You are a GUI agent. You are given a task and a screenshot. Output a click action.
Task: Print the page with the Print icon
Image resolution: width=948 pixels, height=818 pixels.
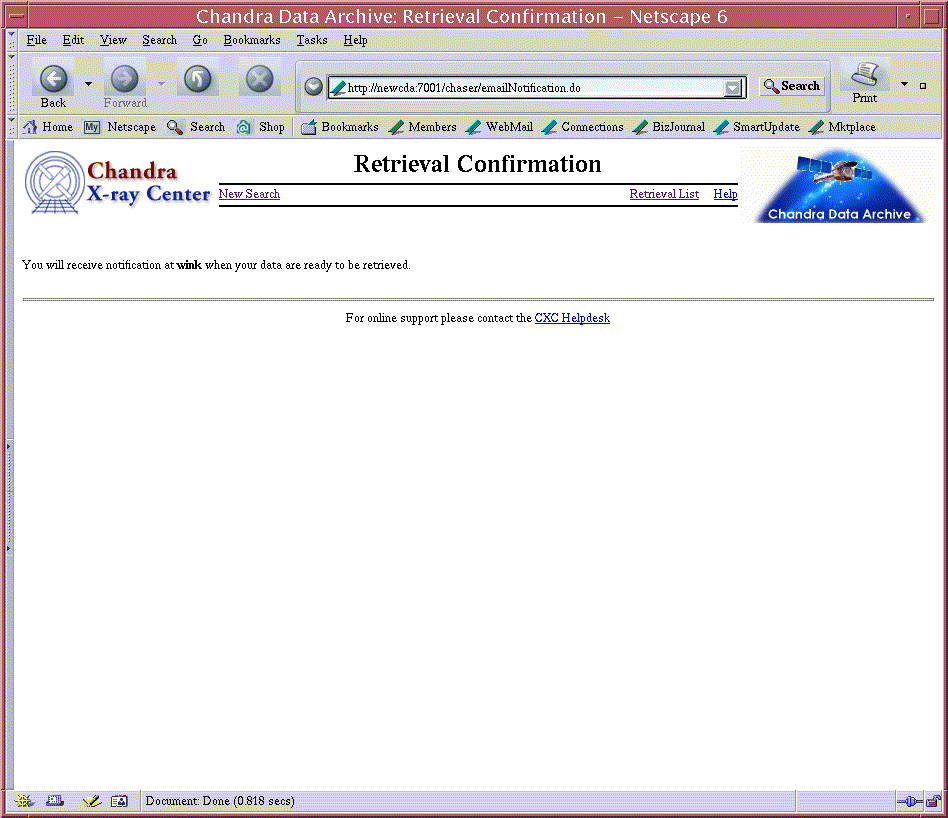tap(865, 83)
